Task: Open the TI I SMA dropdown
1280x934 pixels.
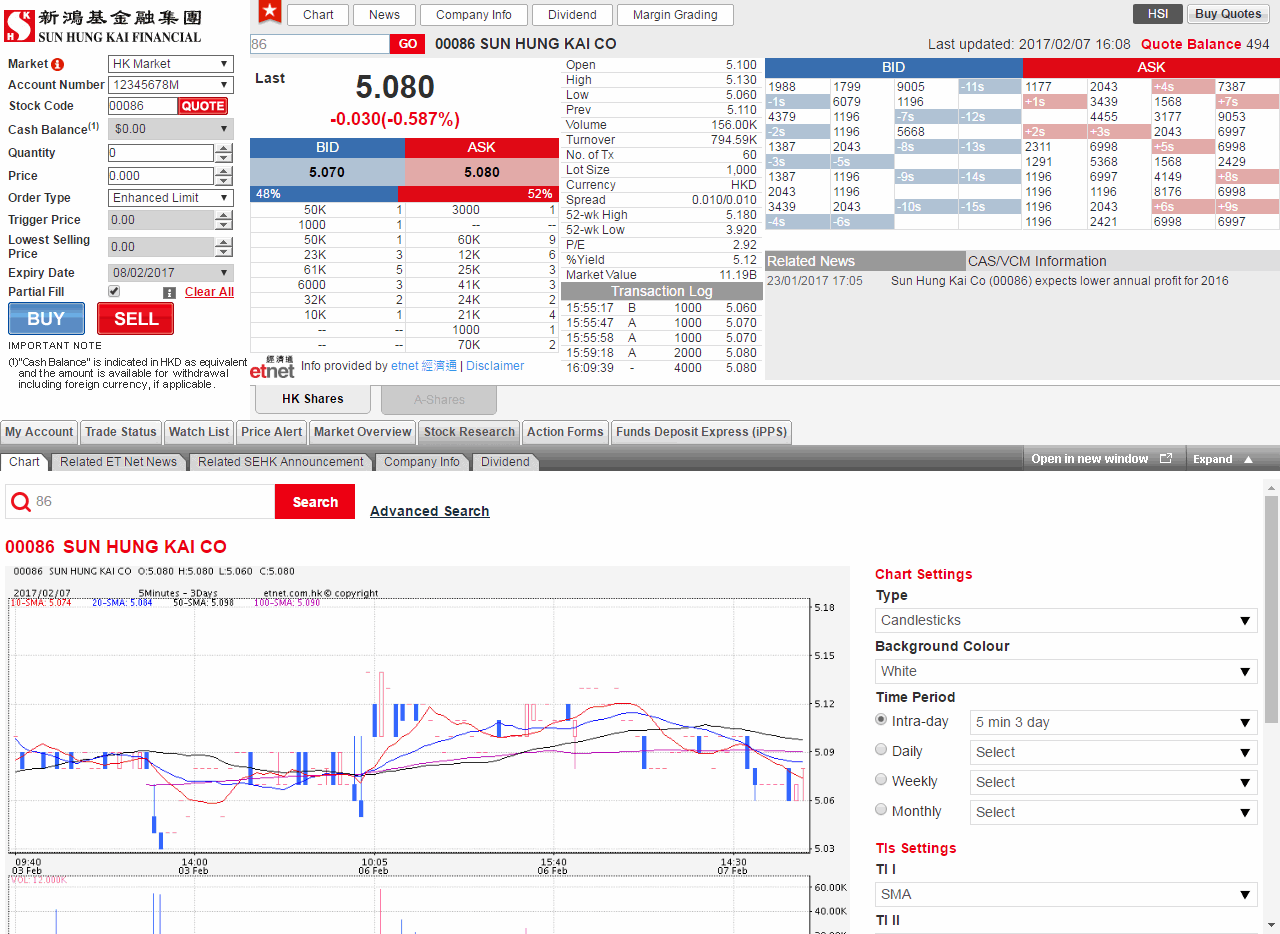Action: (x=1066, y=894)
